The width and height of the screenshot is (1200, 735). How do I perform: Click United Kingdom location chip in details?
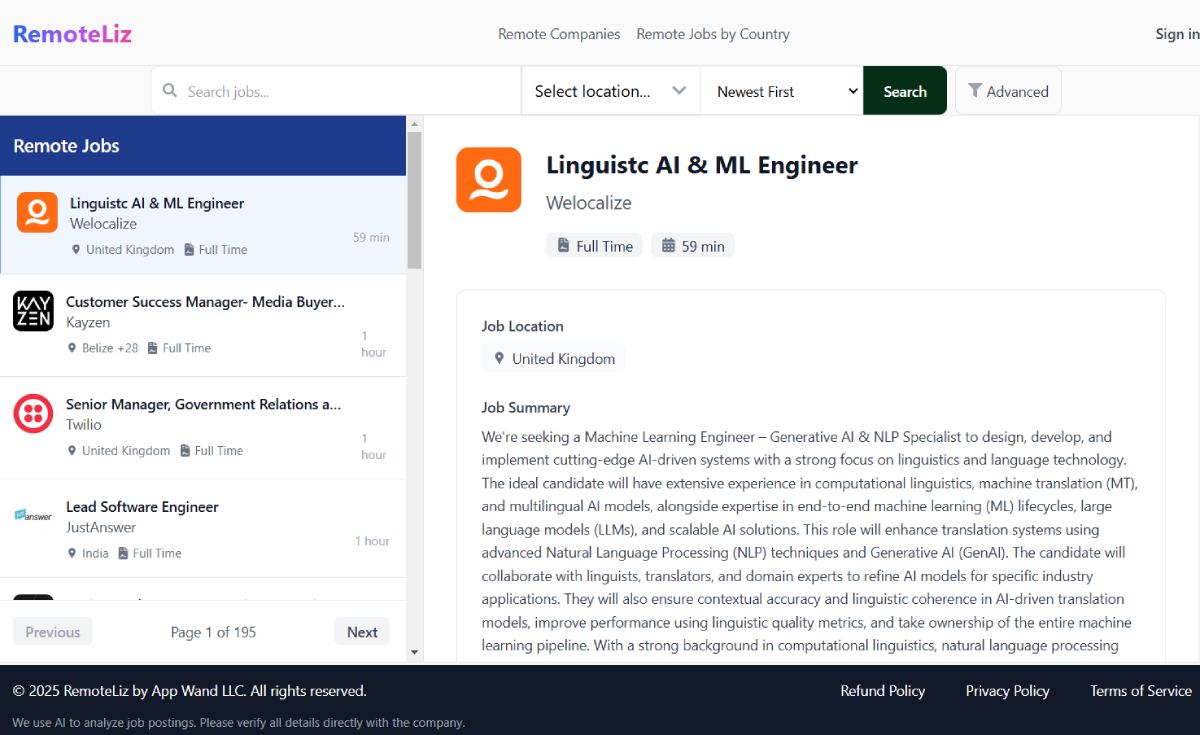coord(554,359)
